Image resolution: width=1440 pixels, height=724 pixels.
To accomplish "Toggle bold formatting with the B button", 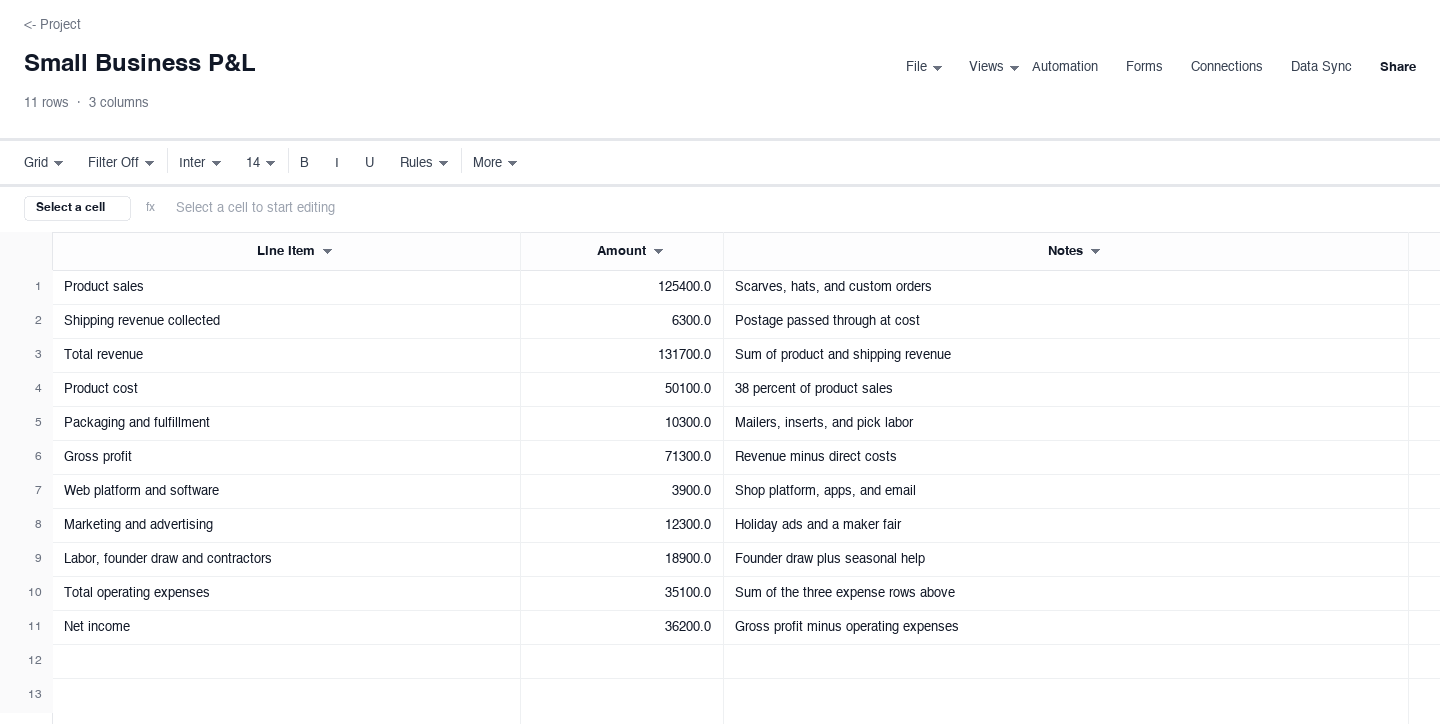I will [x=304, y=162].
